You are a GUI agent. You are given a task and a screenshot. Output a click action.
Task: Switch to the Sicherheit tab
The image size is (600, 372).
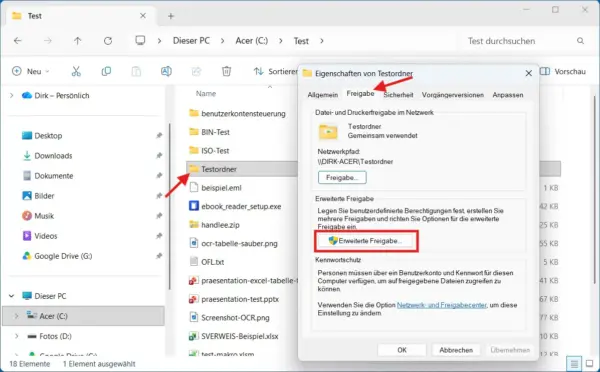tap(398, 95)
